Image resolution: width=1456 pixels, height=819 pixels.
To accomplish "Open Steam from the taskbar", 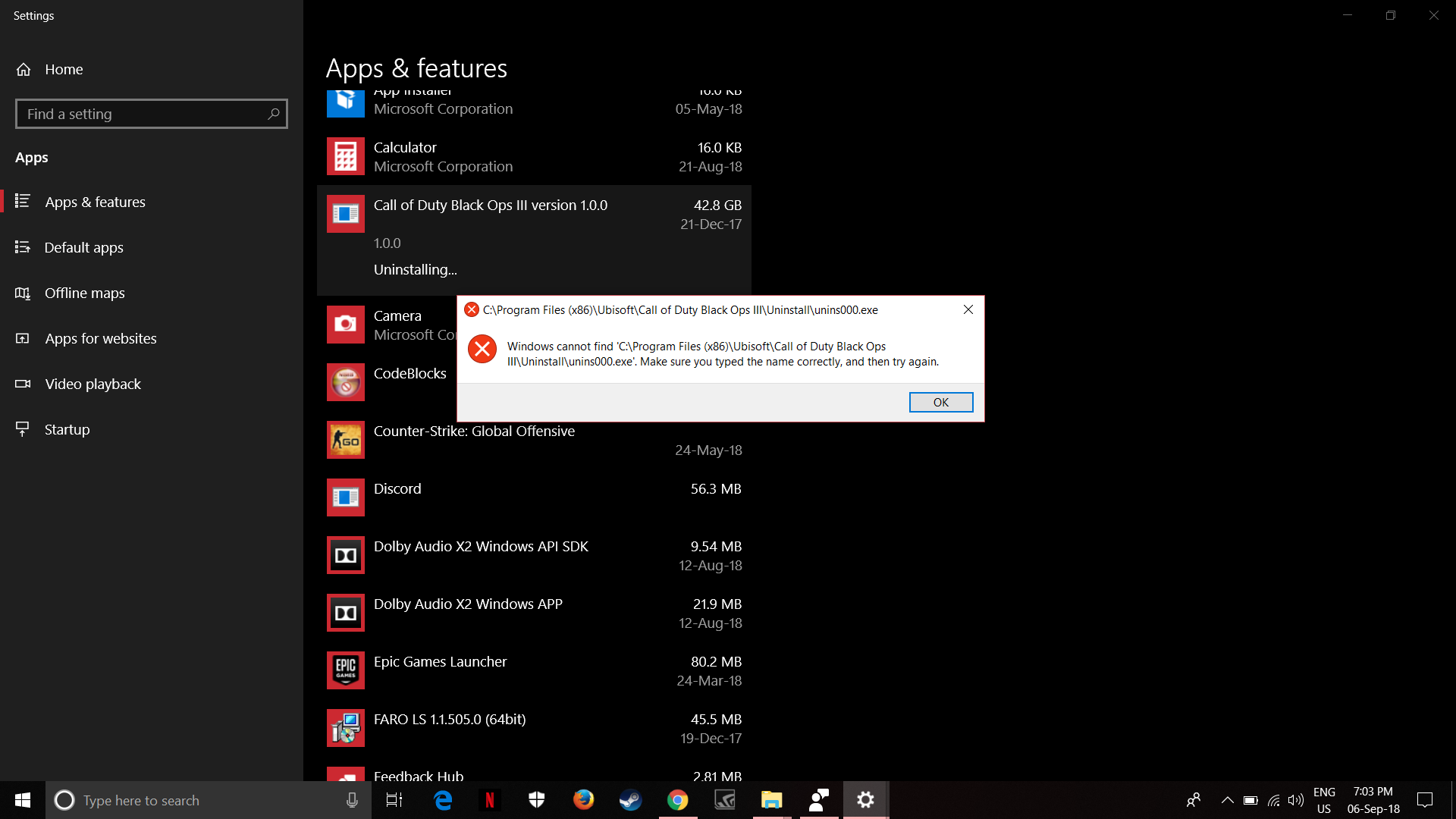I will tap(630, 800).
